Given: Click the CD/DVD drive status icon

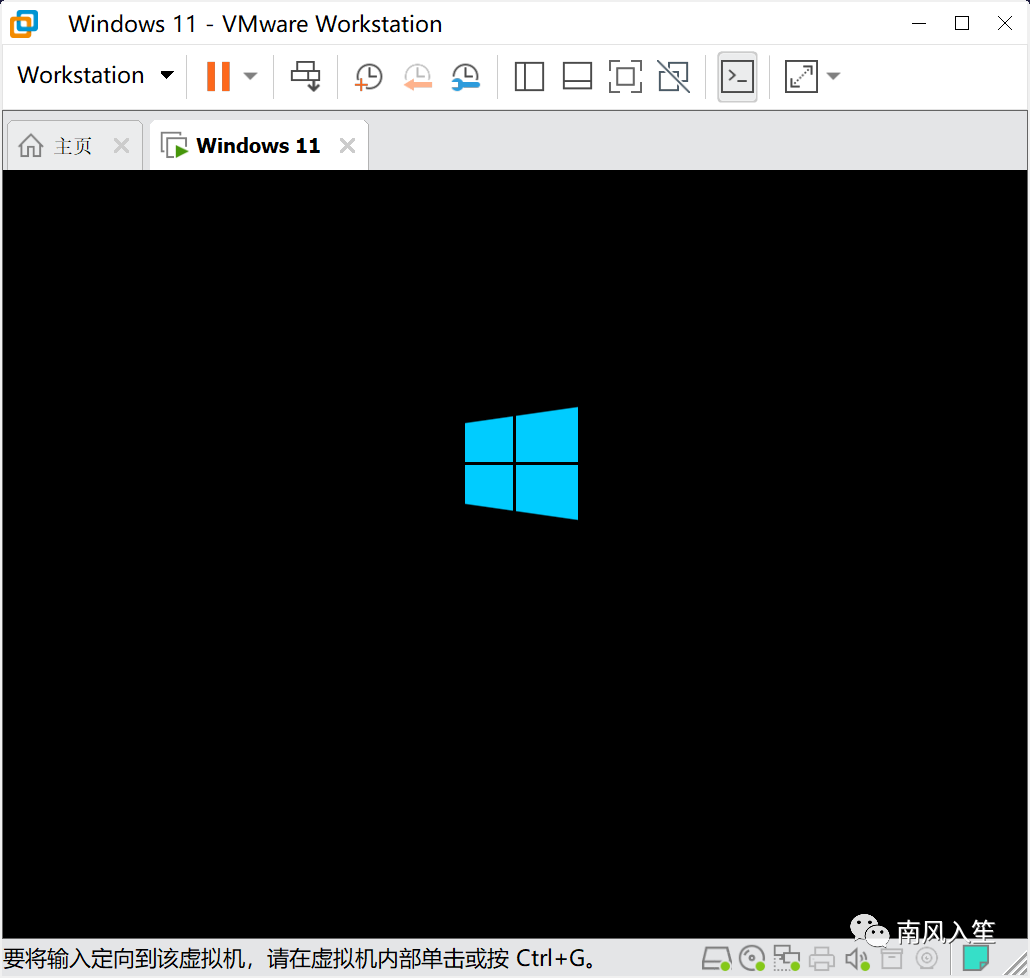Looking at the screenshot, I should (751, 958).
